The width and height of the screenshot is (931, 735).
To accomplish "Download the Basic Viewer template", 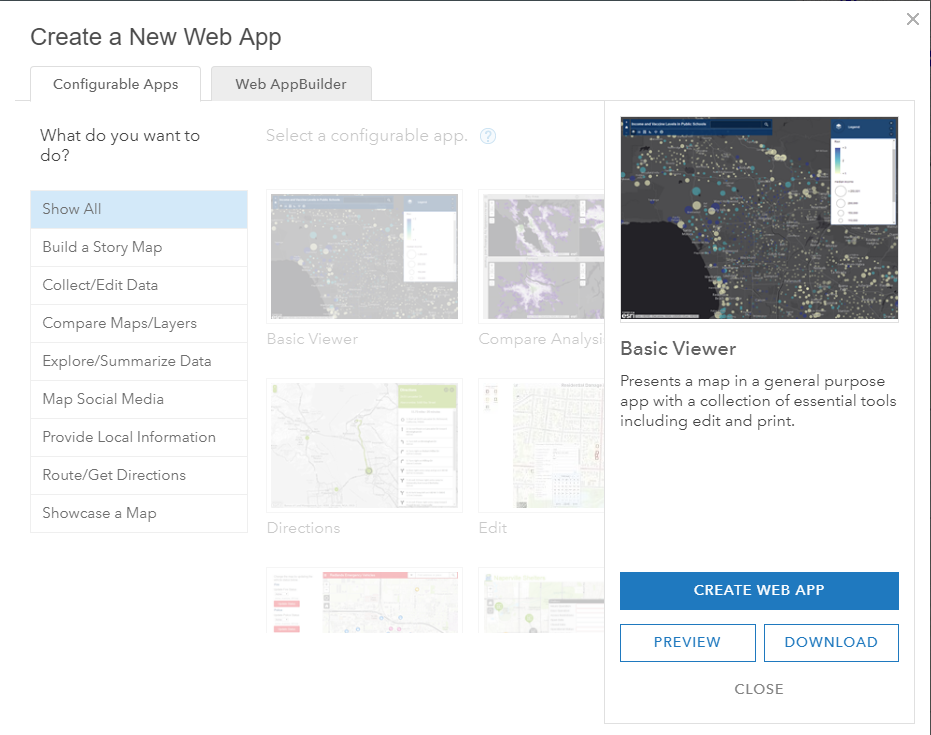I will click(831, 642).
